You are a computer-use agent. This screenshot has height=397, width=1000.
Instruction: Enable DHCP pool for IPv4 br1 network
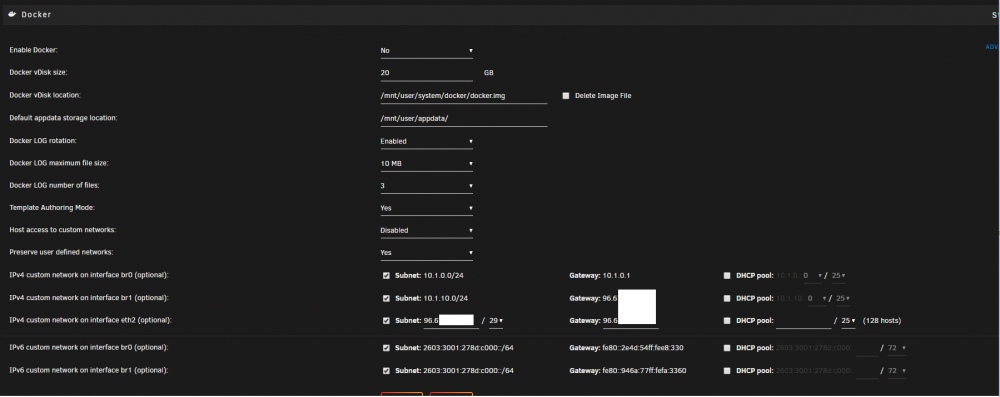tap(727, 298)
